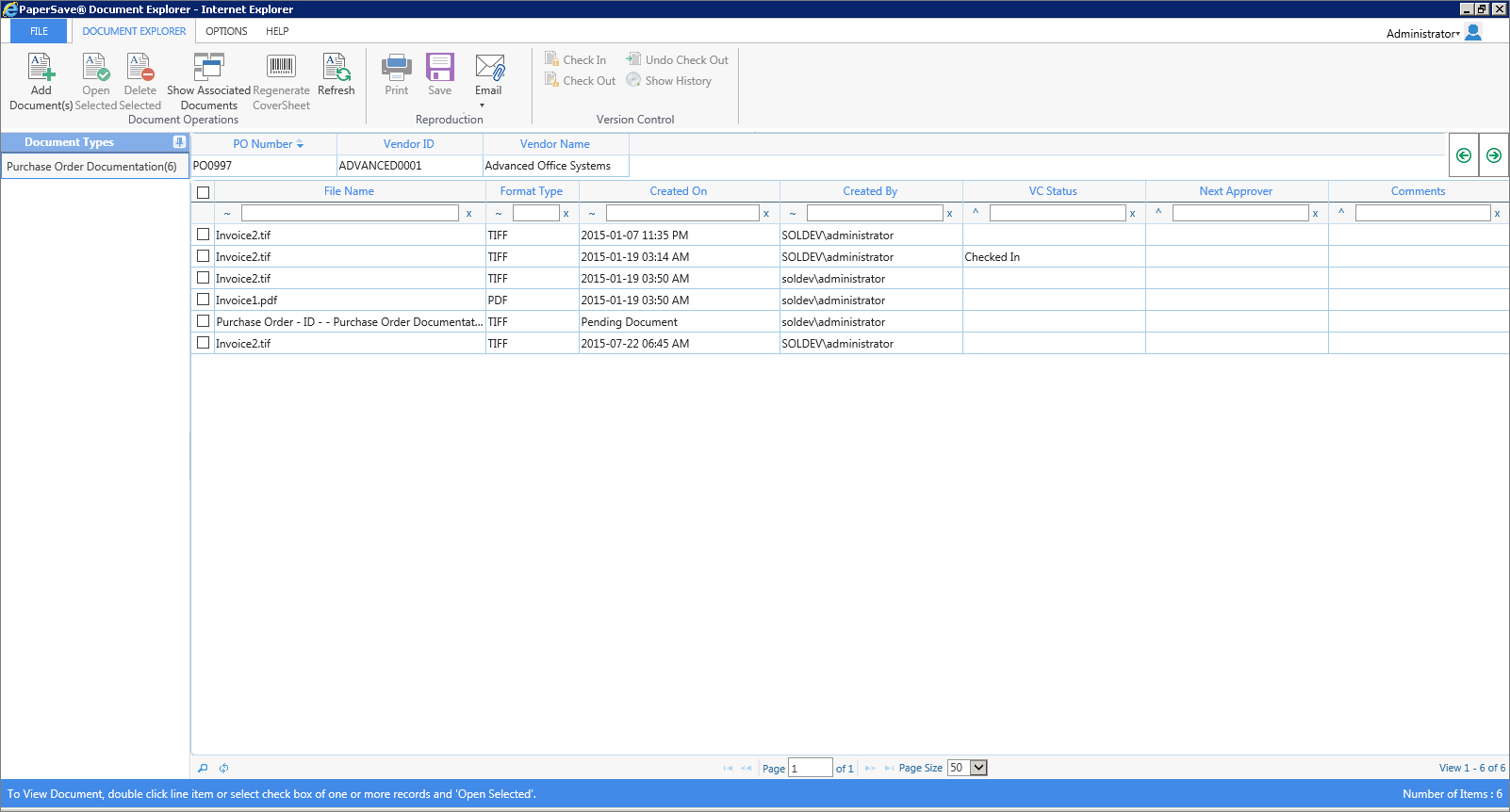The height and width of the screenshot is (812, 1510).
Task: Go to previous record green arrow
Action: coord(1464,155)
